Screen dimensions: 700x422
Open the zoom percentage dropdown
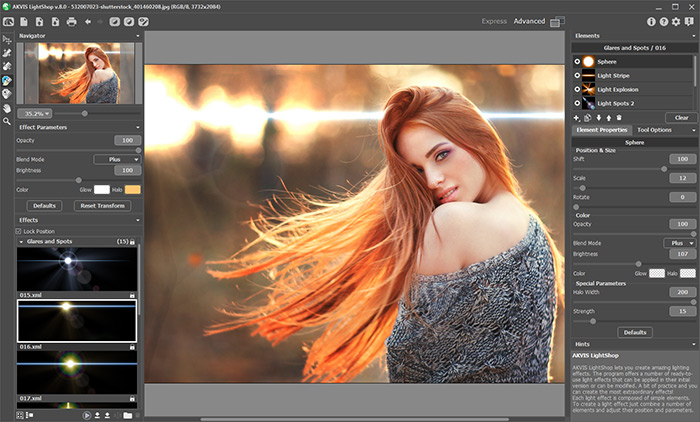coord(35,114)
